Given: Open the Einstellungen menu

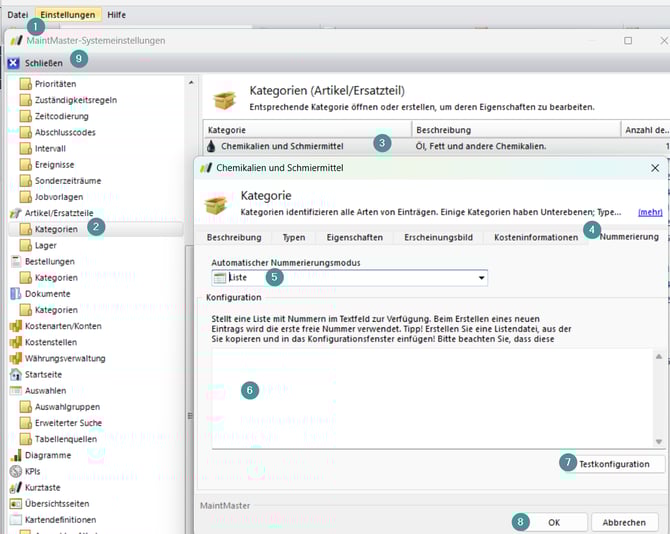Looking at the screenshot, I should coord(69,15).
